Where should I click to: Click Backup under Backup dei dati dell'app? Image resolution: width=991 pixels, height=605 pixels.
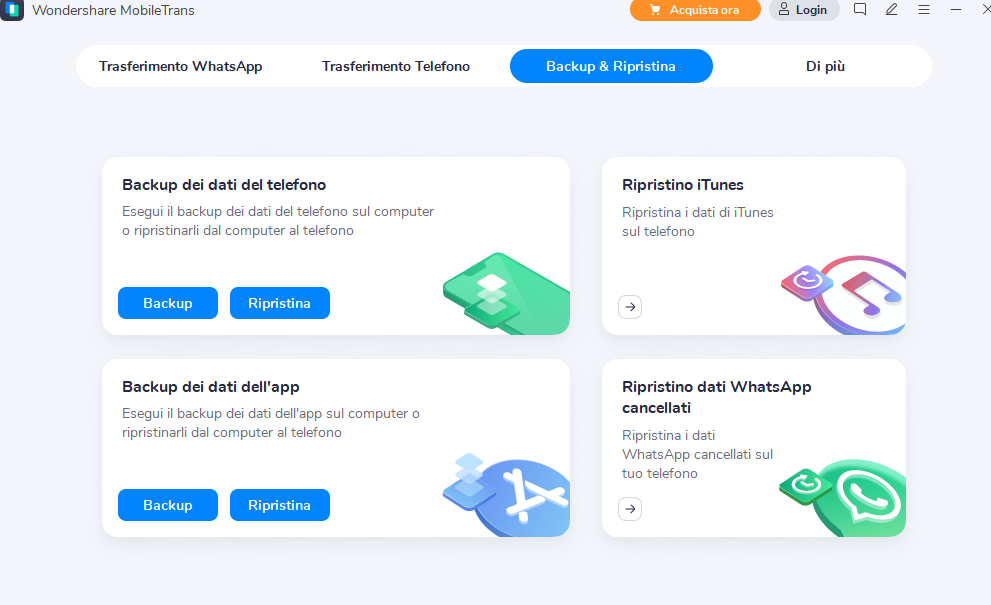167,505
